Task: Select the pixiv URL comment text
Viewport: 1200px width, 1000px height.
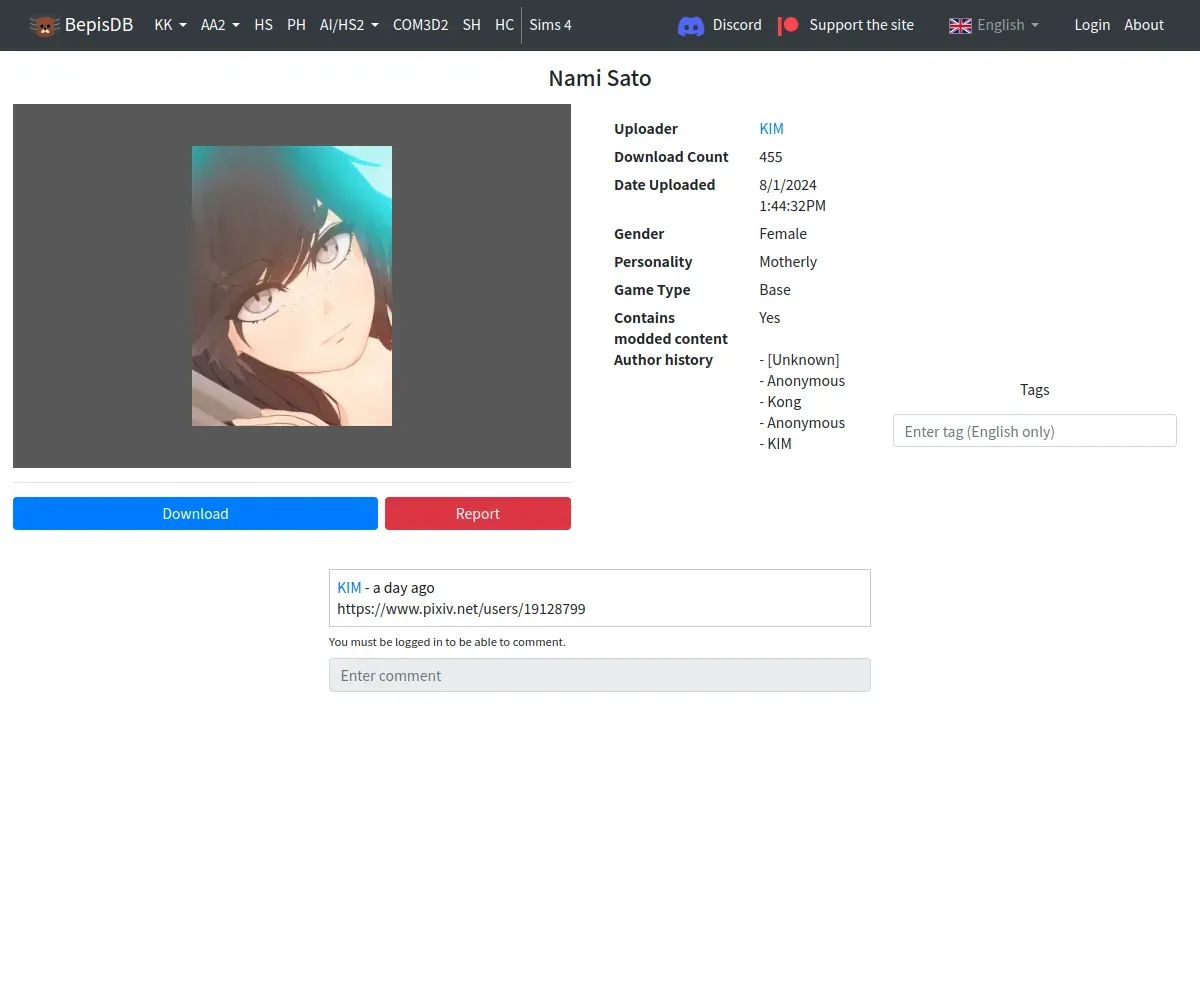Action: click(x=461, y=609)
